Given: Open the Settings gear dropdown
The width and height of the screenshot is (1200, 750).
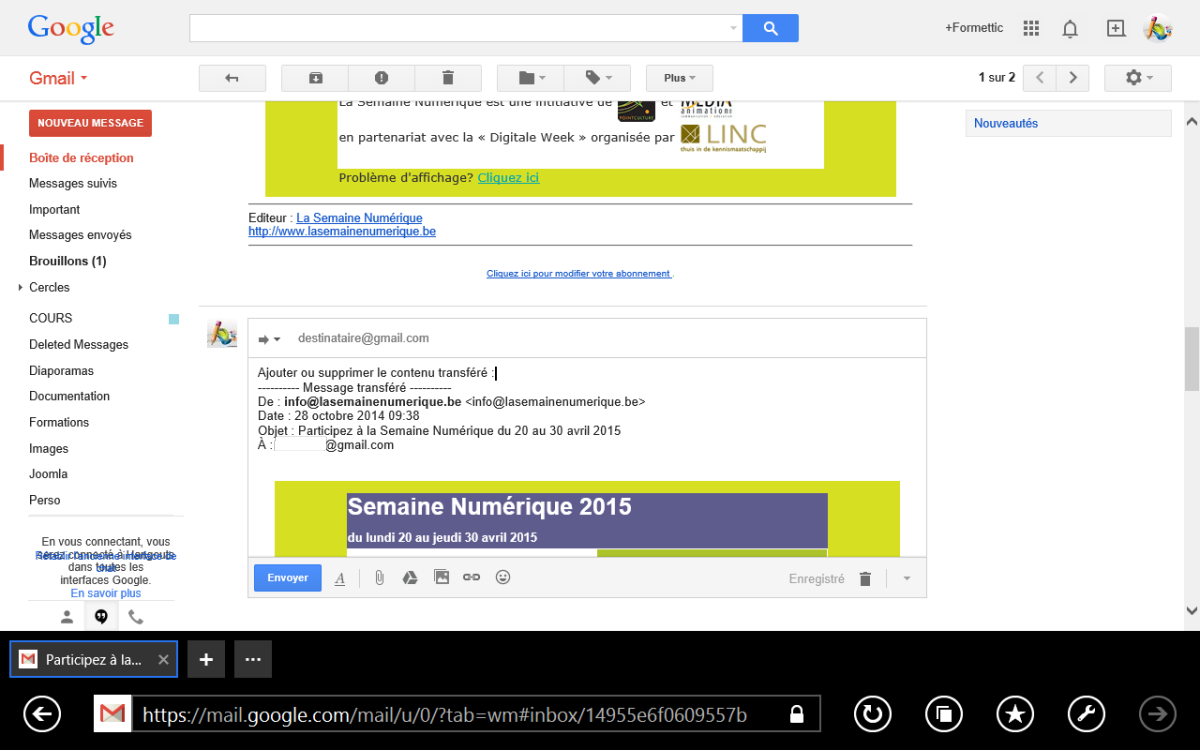Looking at the screenshot, I should point(1138,78).
